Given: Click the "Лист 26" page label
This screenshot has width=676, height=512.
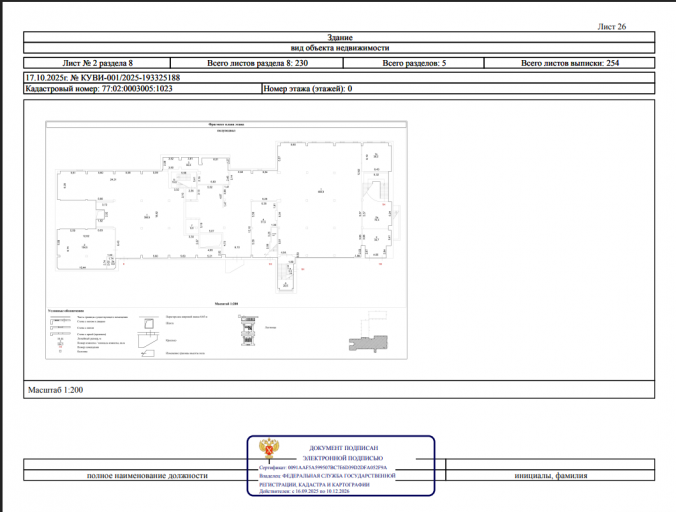Looking at the screenshot, I should point(611,27).
